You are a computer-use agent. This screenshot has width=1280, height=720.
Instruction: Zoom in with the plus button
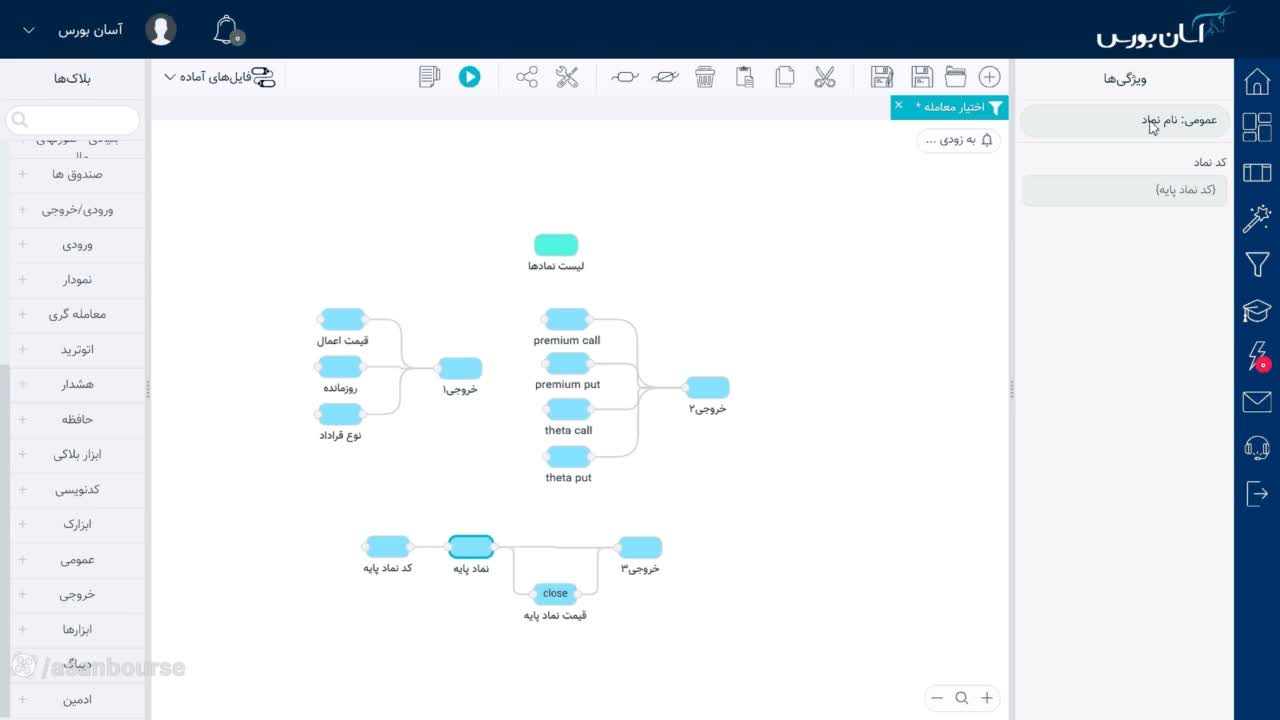(x=987, y=698)
